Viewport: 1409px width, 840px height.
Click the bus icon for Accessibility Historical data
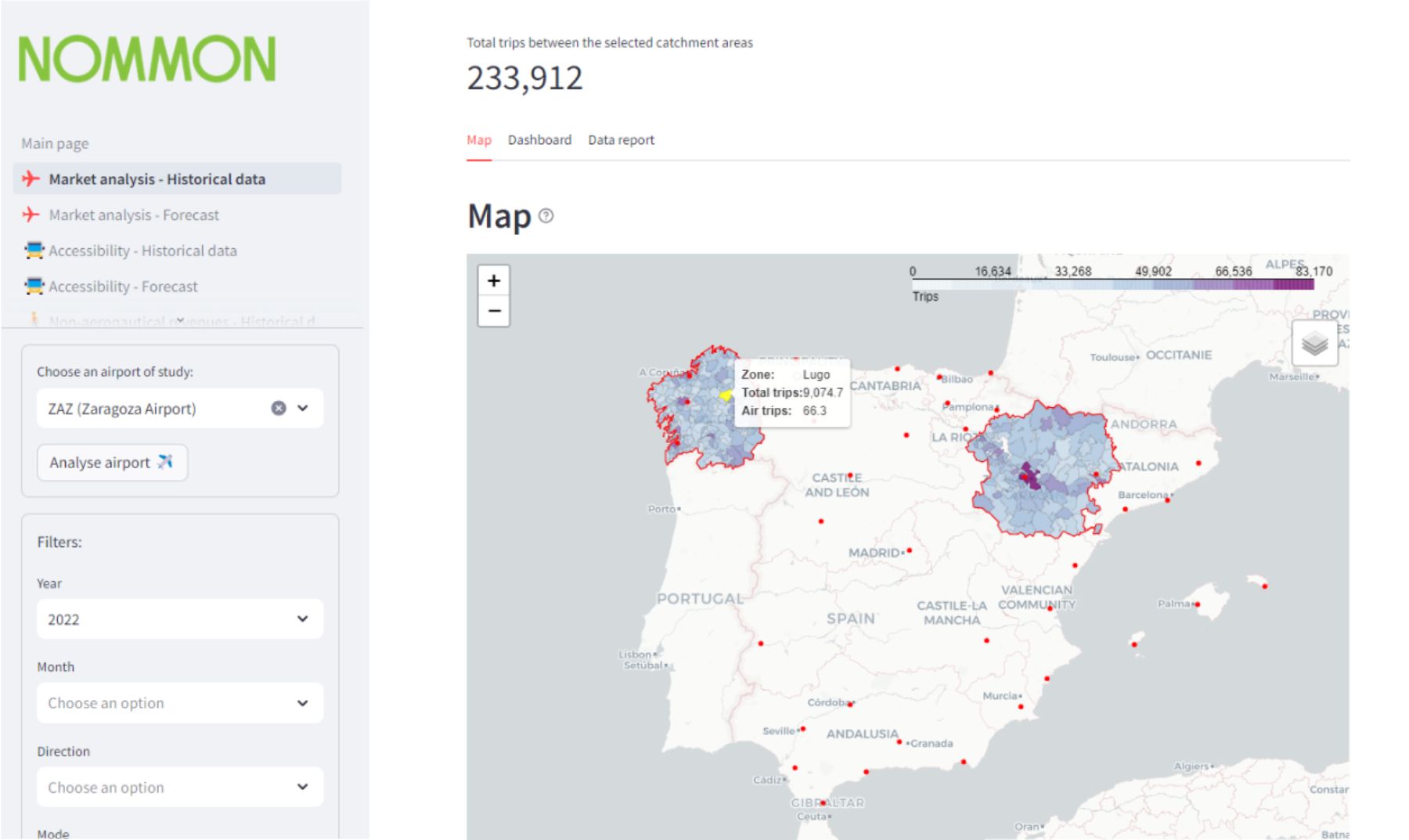(x=34, y=251)
